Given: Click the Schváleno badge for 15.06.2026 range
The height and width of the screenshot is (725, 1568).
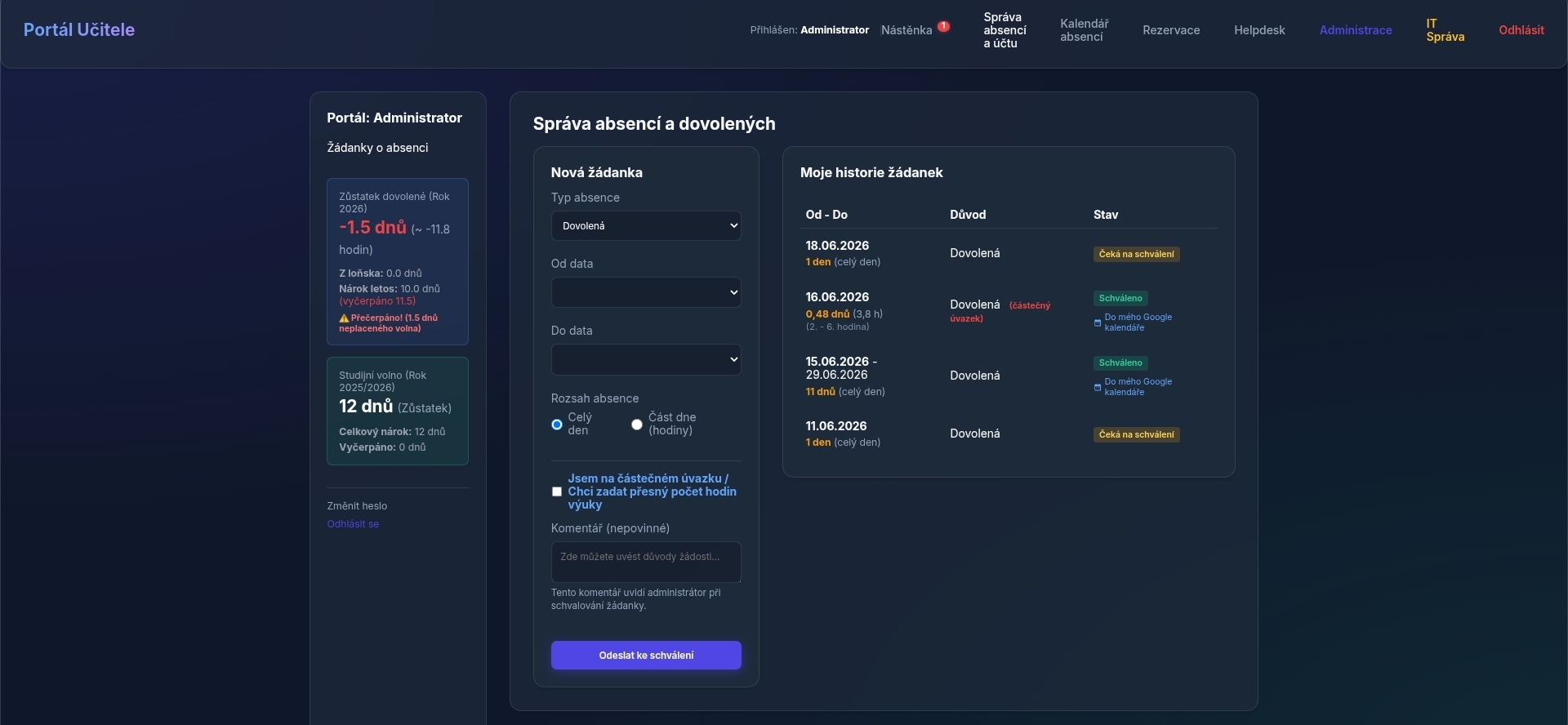Looking at the screenshot, I should [x=1120, y=363].
